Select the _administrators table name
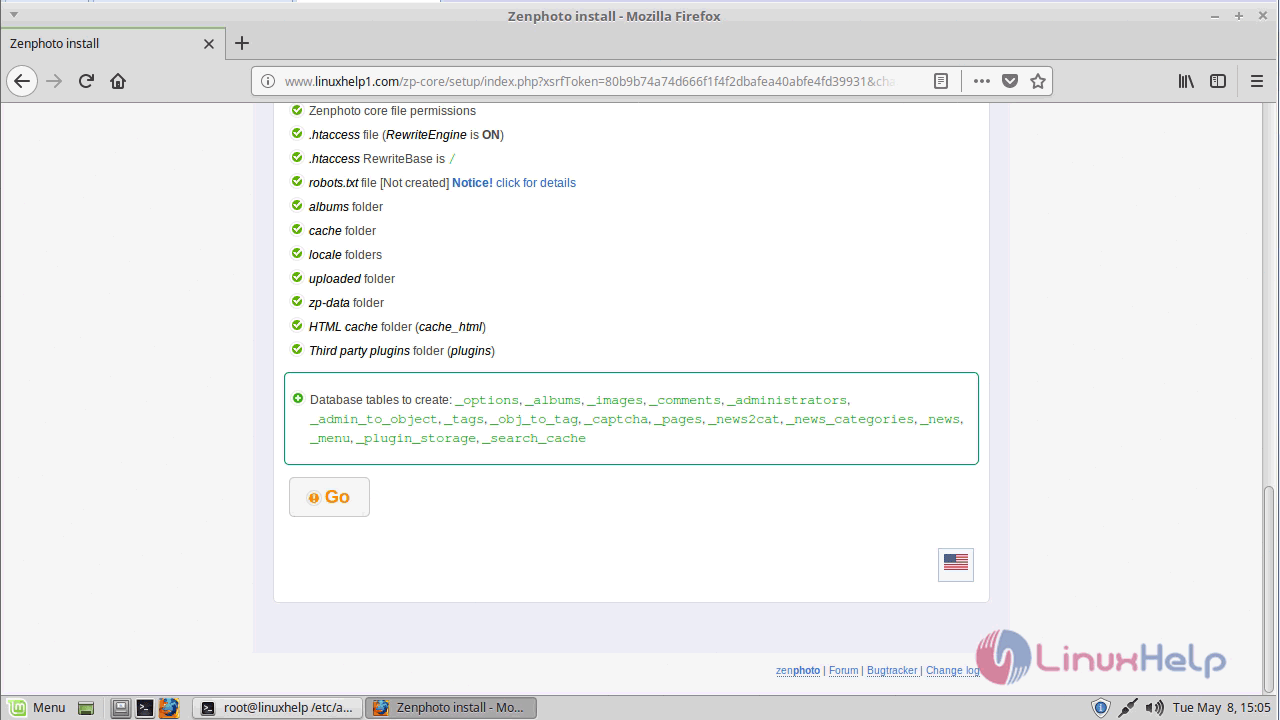 (787, 400)
